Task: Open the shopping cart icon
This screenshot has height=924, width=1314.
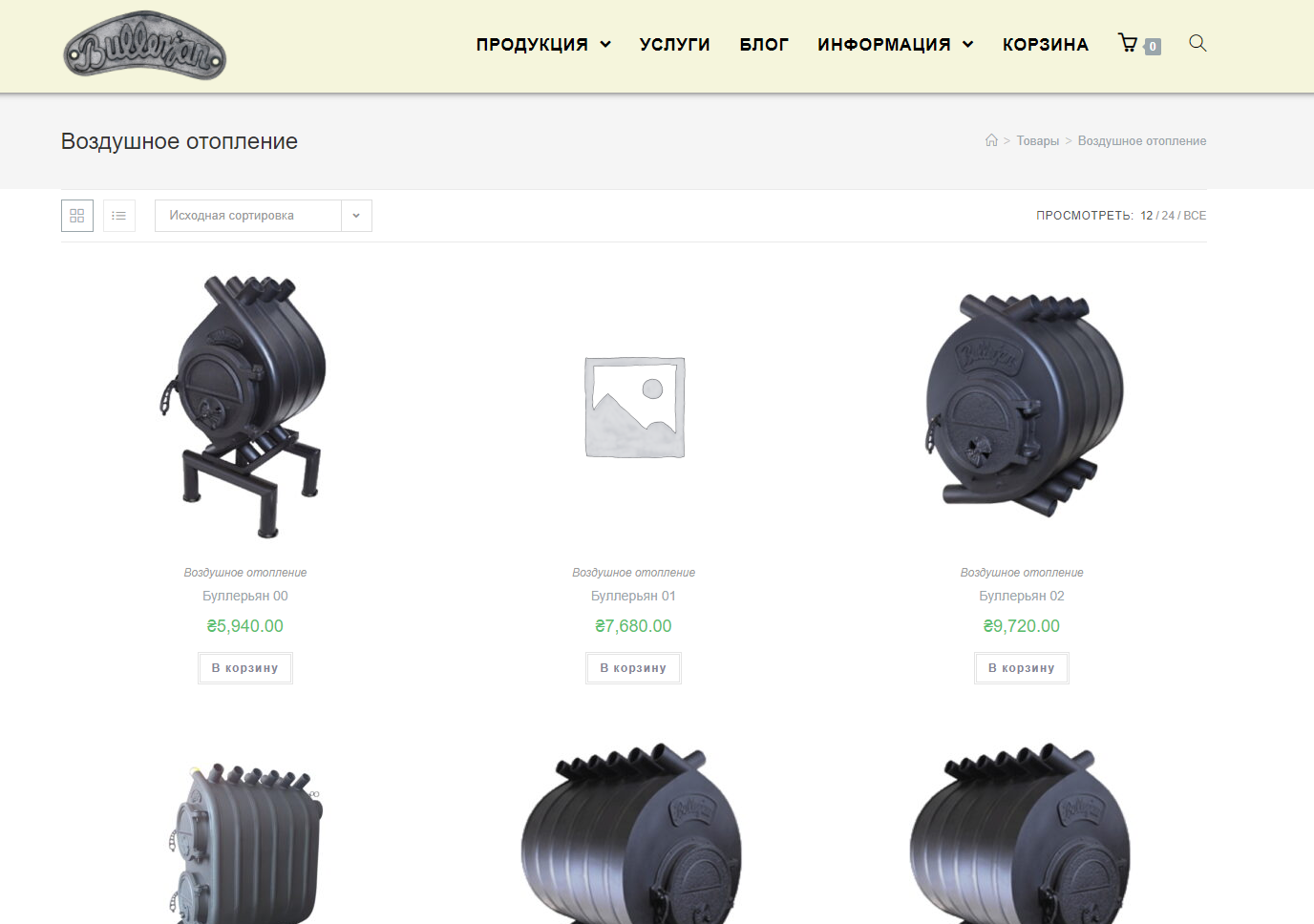Action: 1128,43
